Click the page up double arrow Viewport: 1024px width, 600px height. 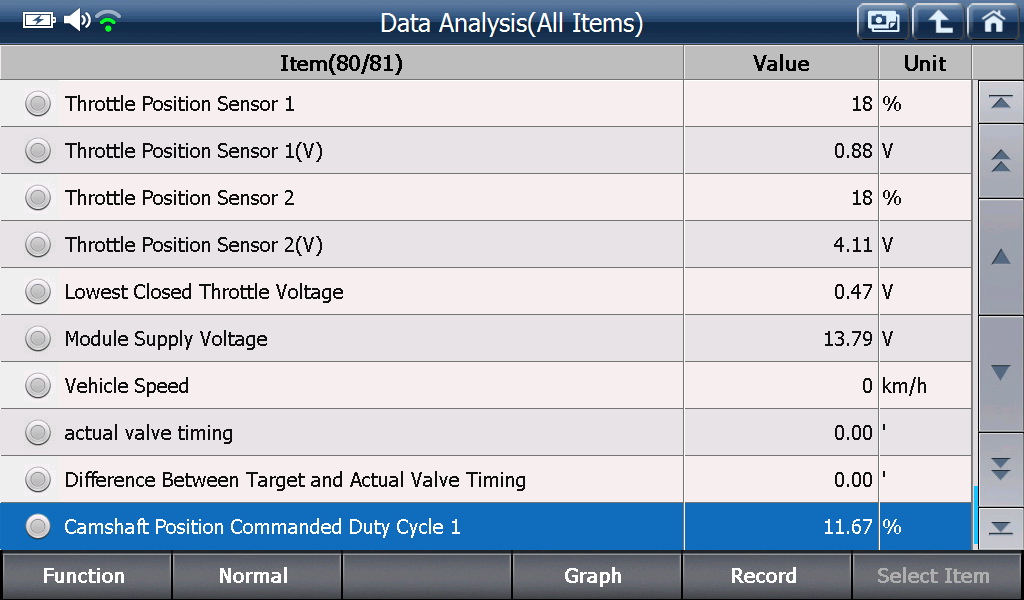(x=1000, y=161)
